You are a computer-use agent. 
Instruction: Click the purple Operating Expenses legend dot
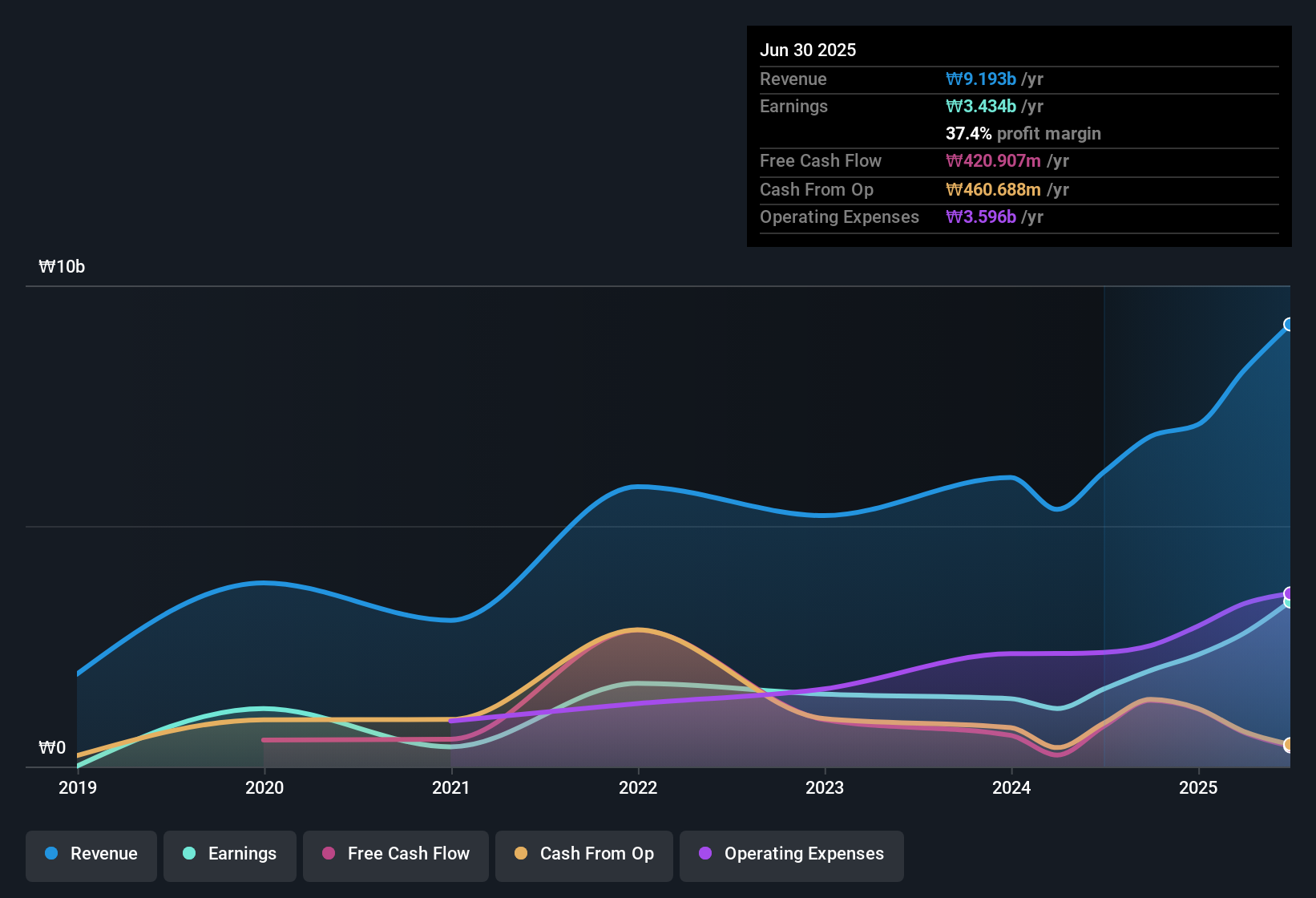pos(704,854)
